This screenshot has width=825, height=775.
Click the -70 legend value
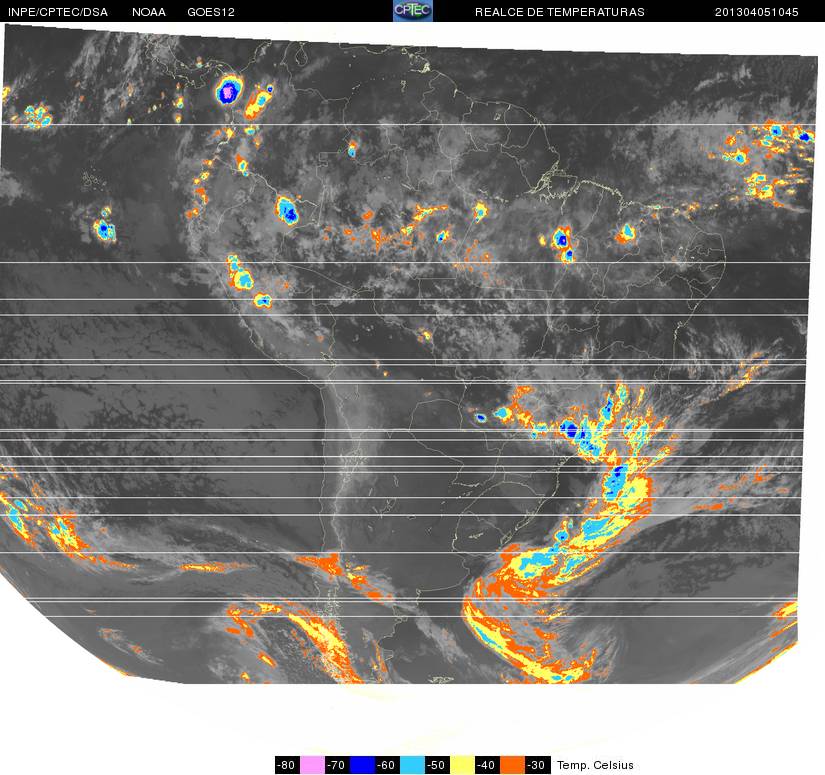point(337,765)
